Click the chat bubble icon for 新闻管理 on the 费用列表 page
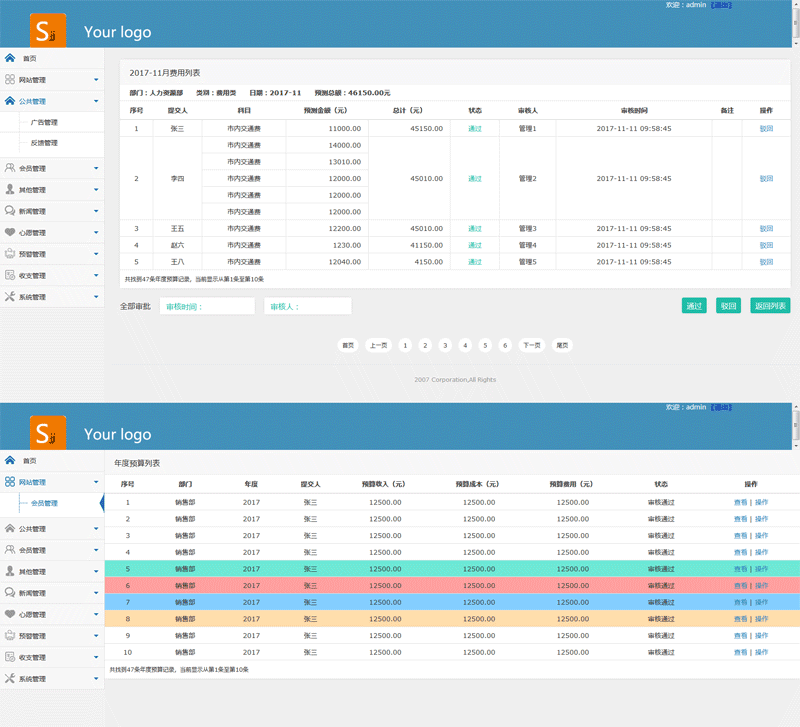800x727 pixels. 10,211
